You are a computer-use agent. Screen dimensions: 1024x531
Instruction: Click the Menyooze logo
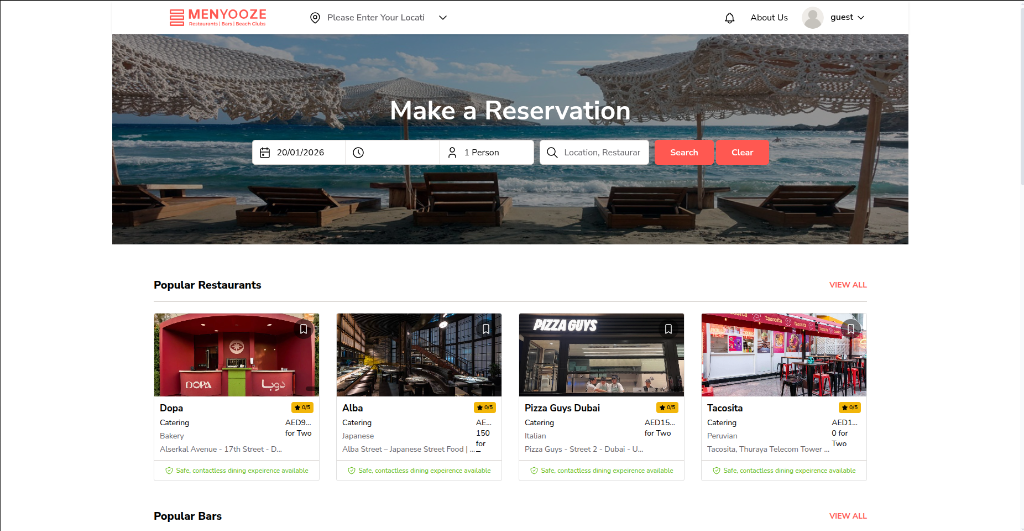217,17
